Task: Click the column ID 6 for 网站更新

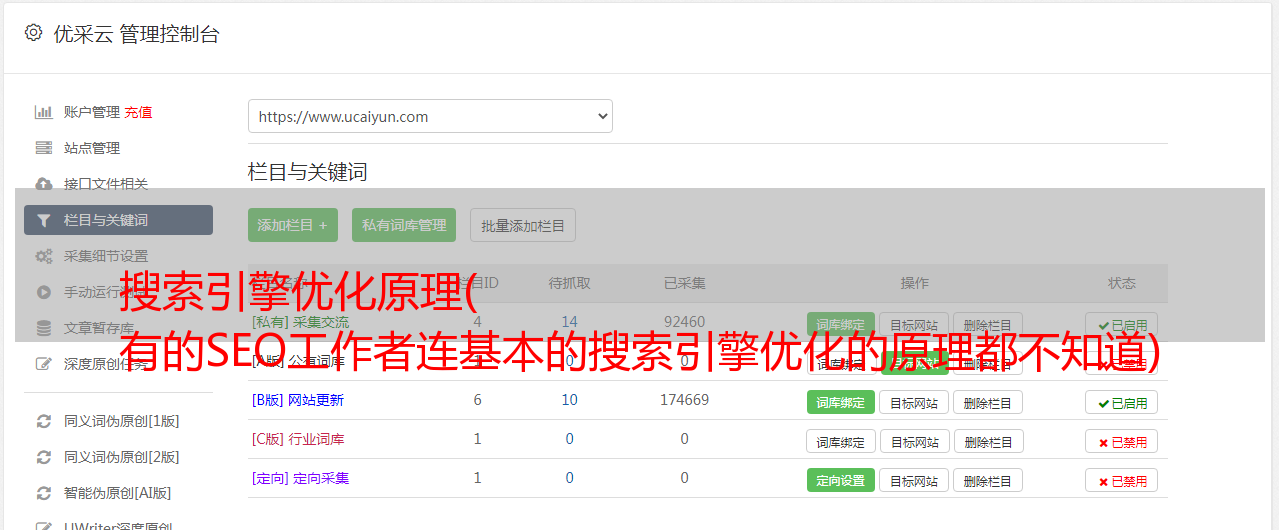Action: coord(477,400)
